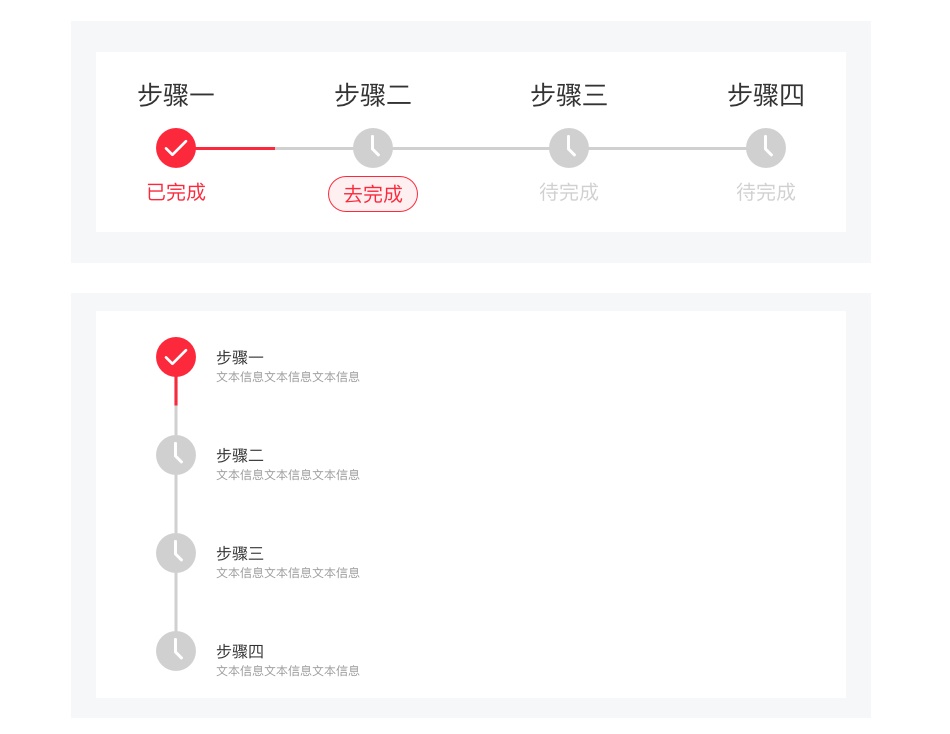Click the 待完成 label under 步骤三
The image size is (950, 734).
pos(570,192)
